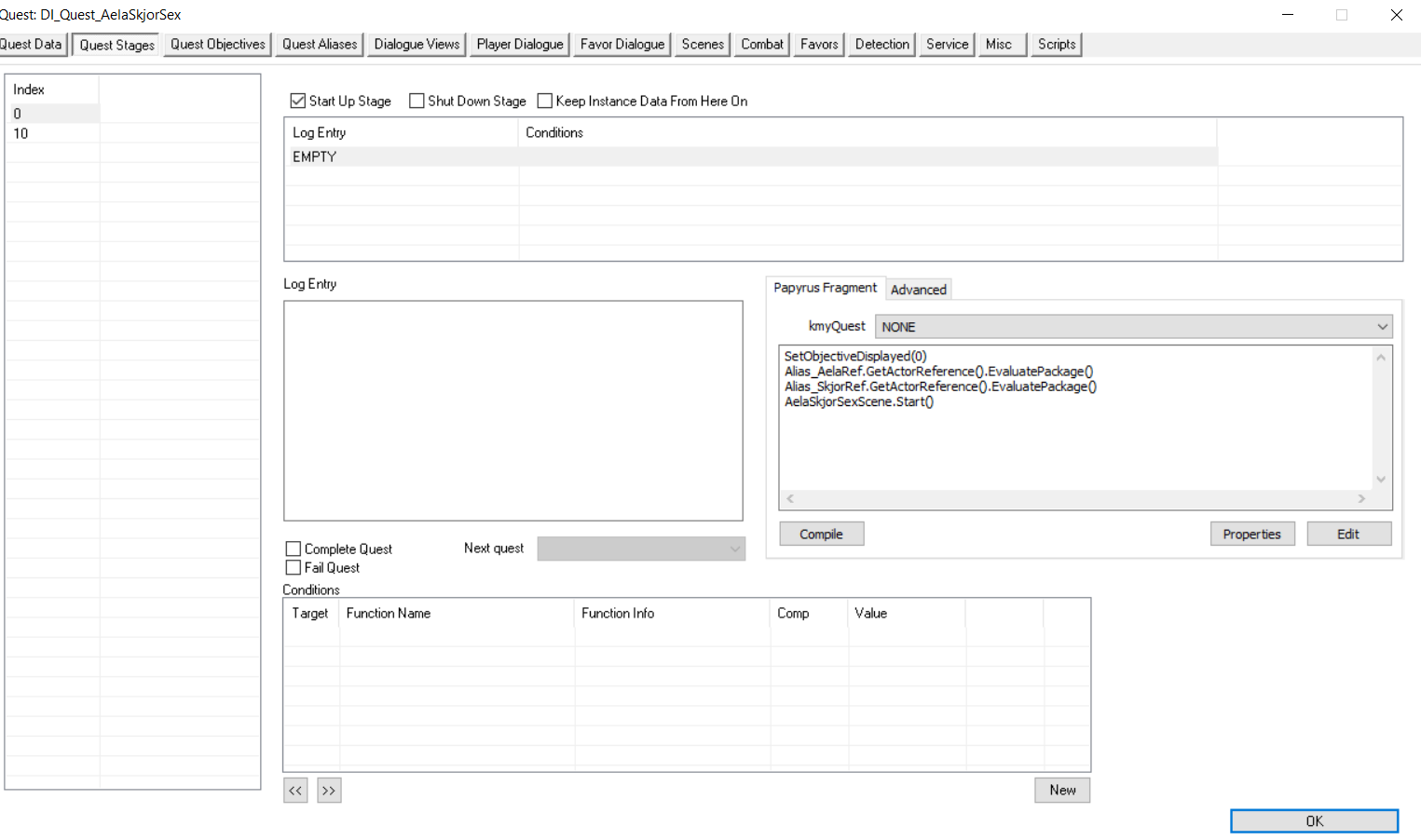This screenshot has height=840, width=1421.
Task: Switch to Dialogue Views tab
Action: tap(417, 45)
